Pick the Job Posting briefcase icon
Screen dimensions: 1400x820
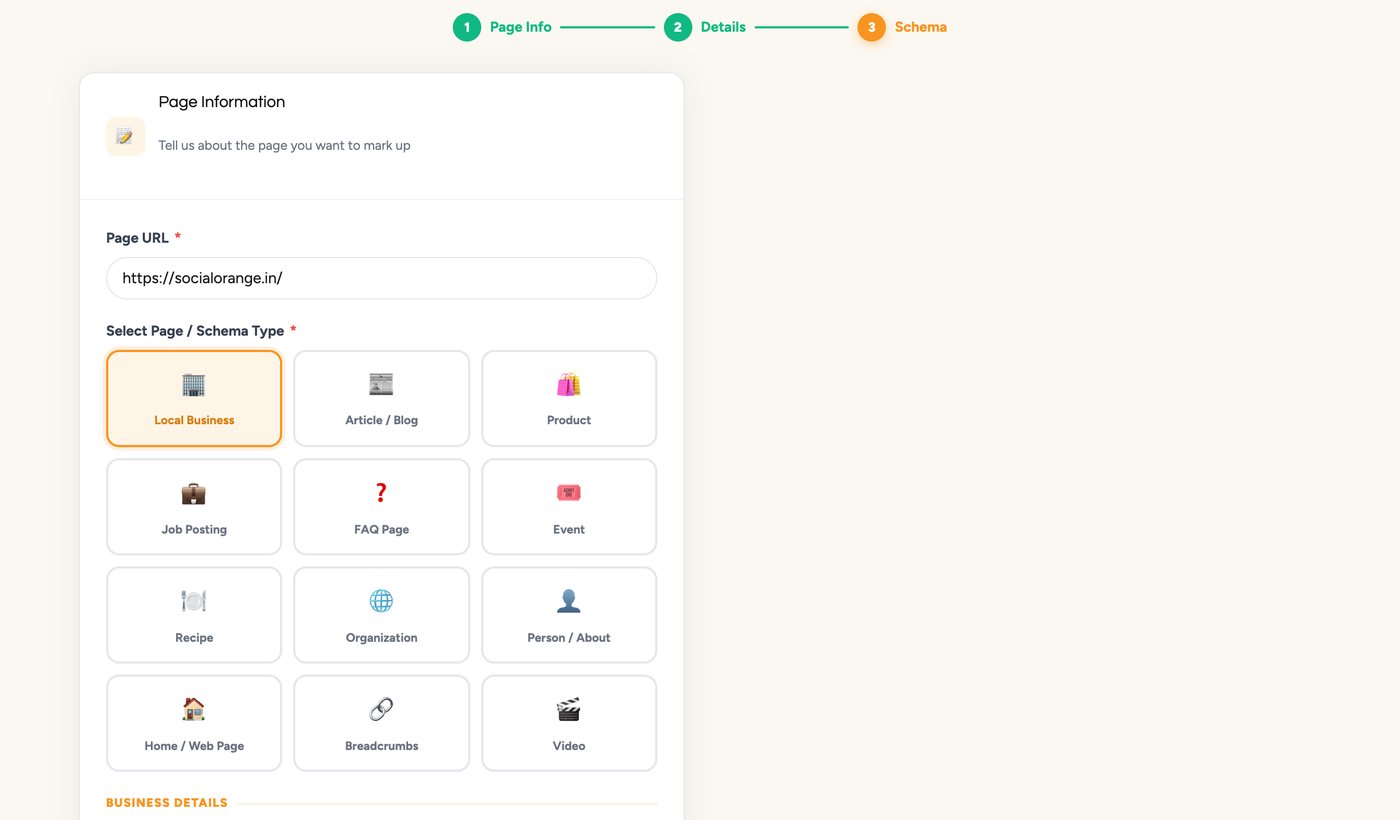[x=194, y=493]
